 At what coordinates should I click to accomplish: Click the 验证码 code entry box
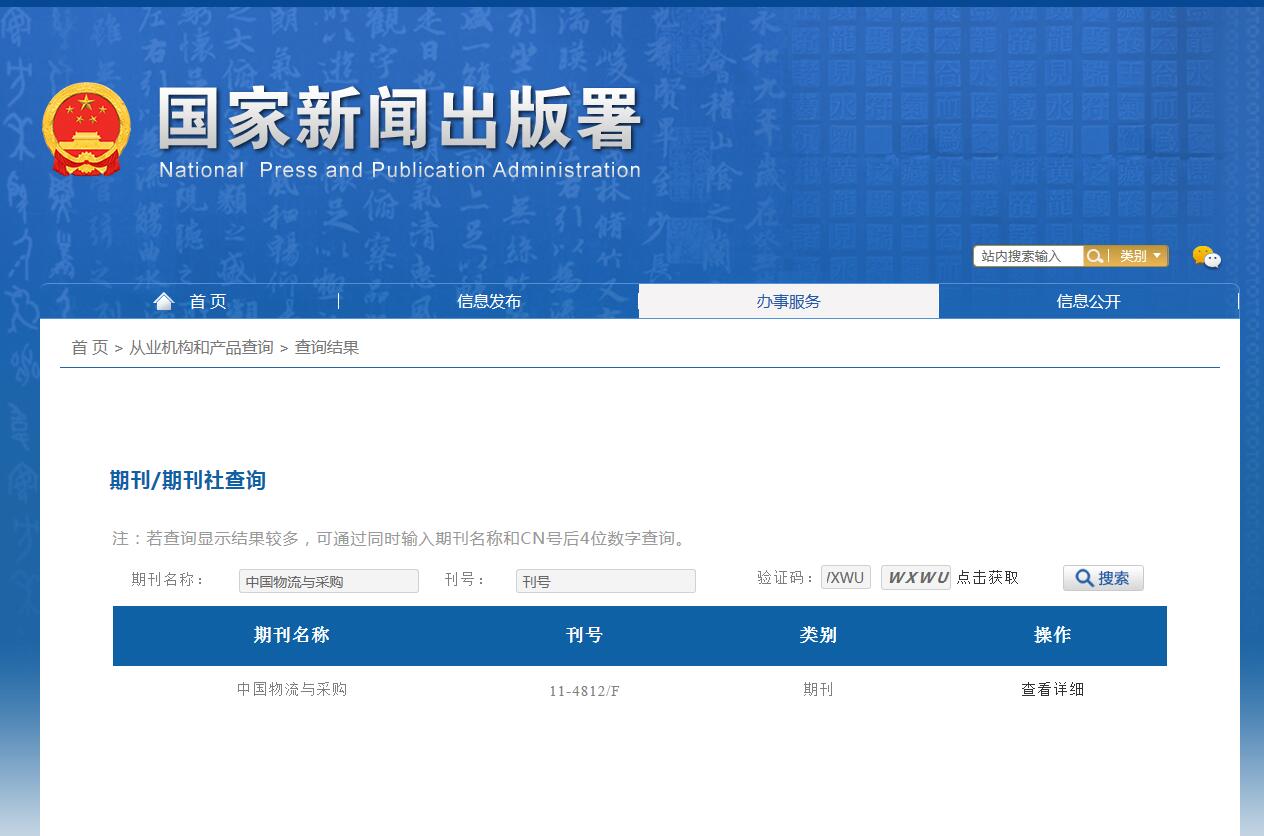tap(845, 576)
